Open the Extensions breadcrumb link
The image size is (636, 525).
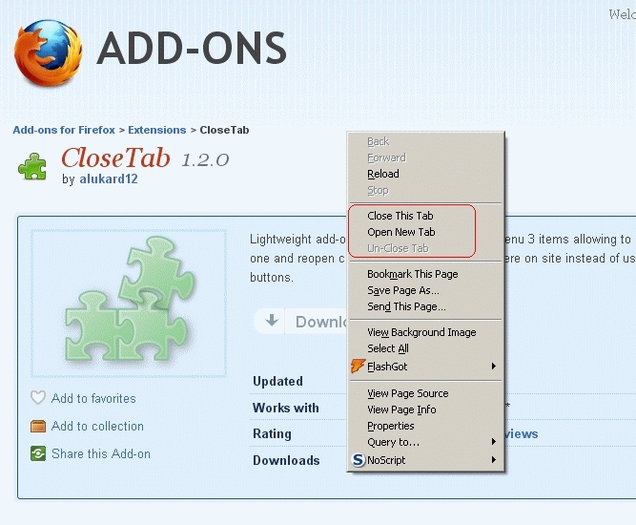(x=157, y=130)
